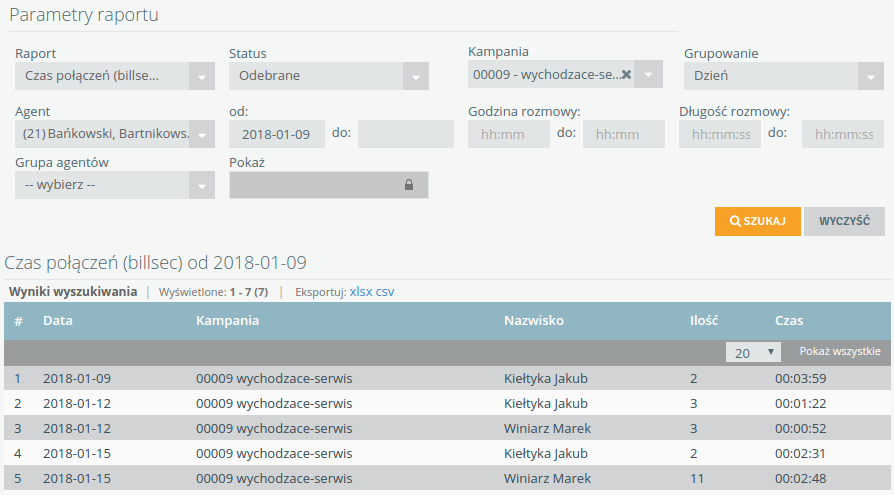Sort by the Kampania column header
Screen dimensions: 894x495
pyautogui.click(x=227, y=320)
